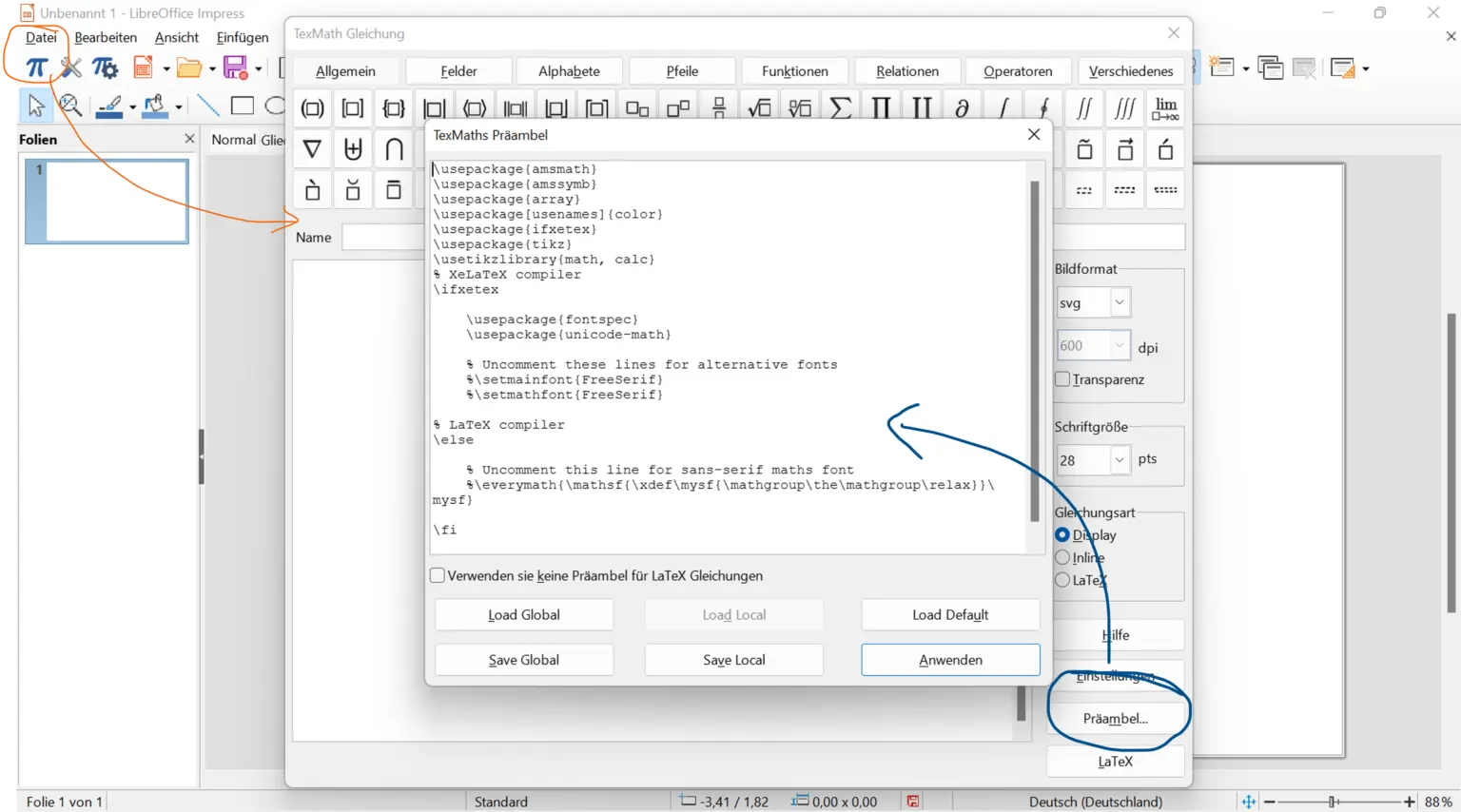This screenshot has width=1461, height=812.
Task: Click the Save Local button
Action: 734,660
